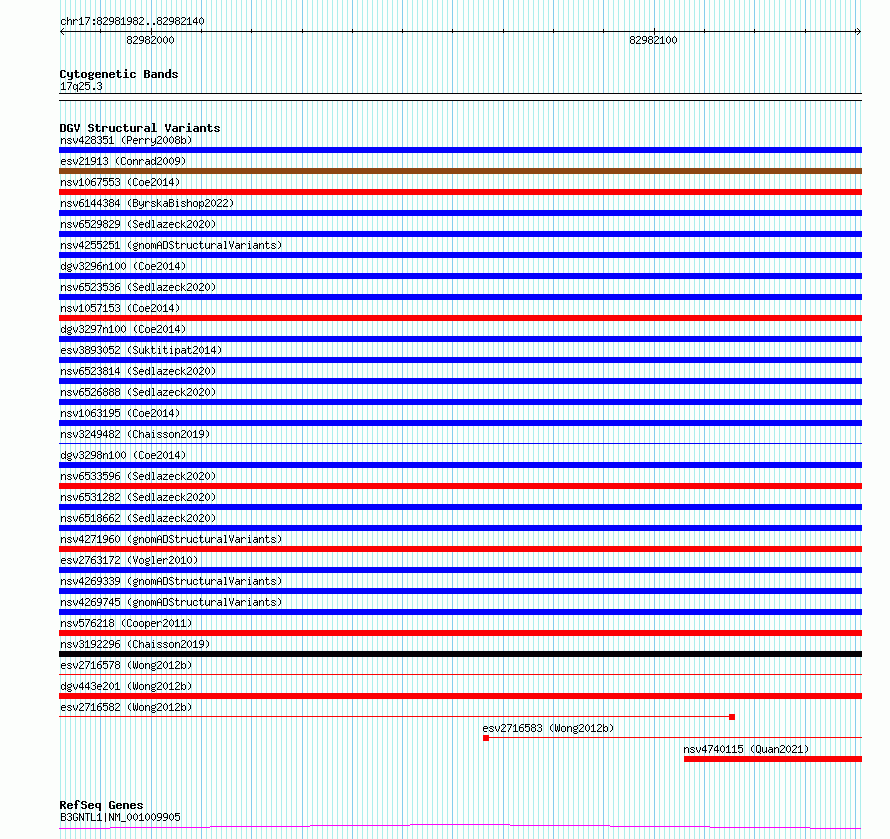Open the RefSeq Genes track title
This screenshot has width=890, height=839.
(x=101, y=805)
